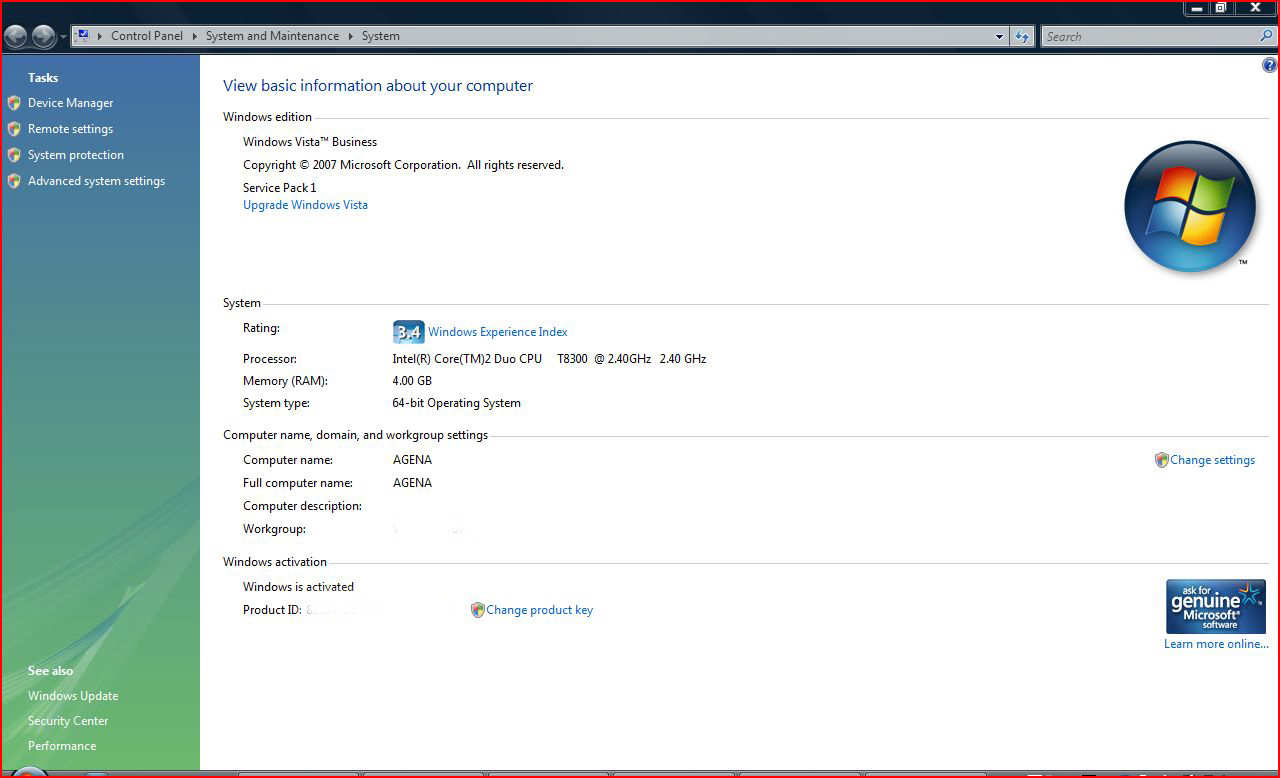The height and width of the screenshot is (778, 1280).
Task: Click the View basic information heading
Action: click(x=378, y=86)
